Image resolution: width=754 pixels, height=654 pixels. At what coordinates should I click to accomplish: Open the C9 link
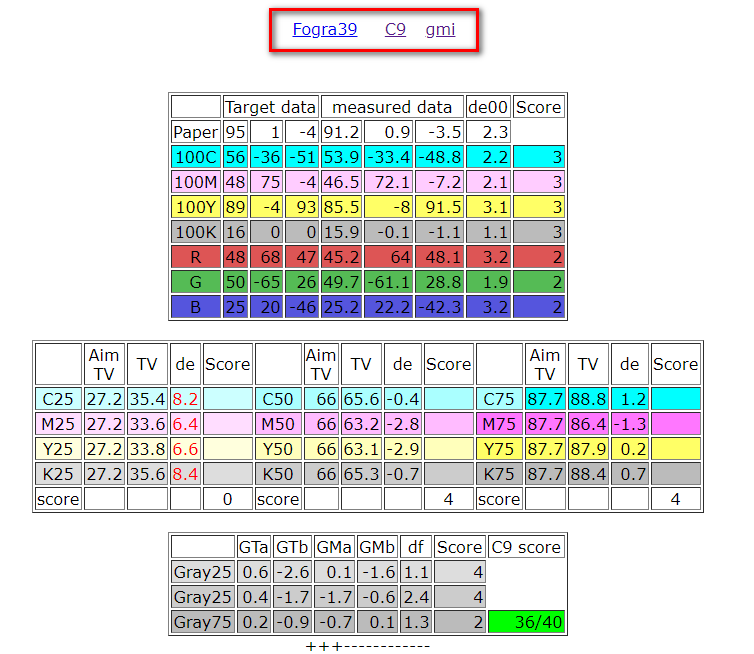tap(395, 29)
